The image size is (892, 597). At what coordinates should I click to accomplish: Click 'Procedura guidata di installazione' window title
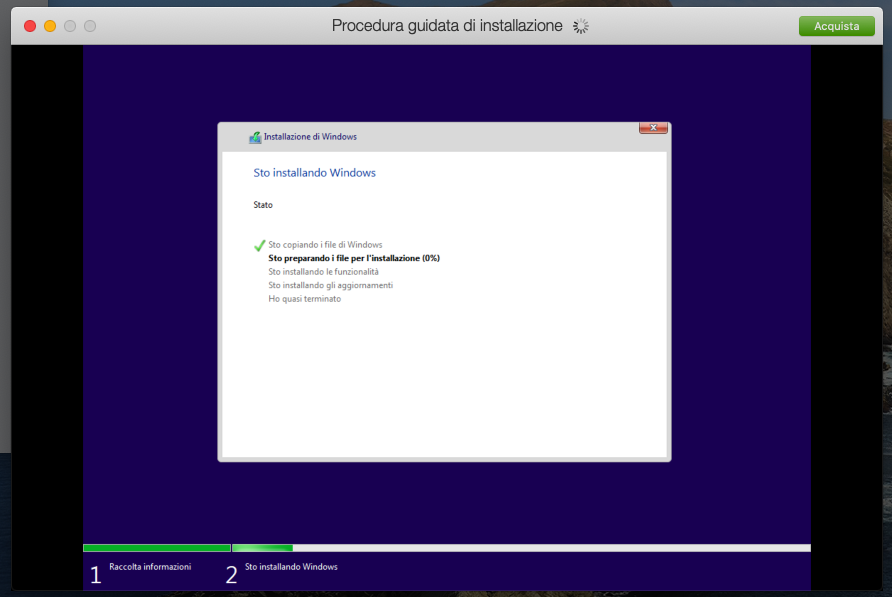447,26
